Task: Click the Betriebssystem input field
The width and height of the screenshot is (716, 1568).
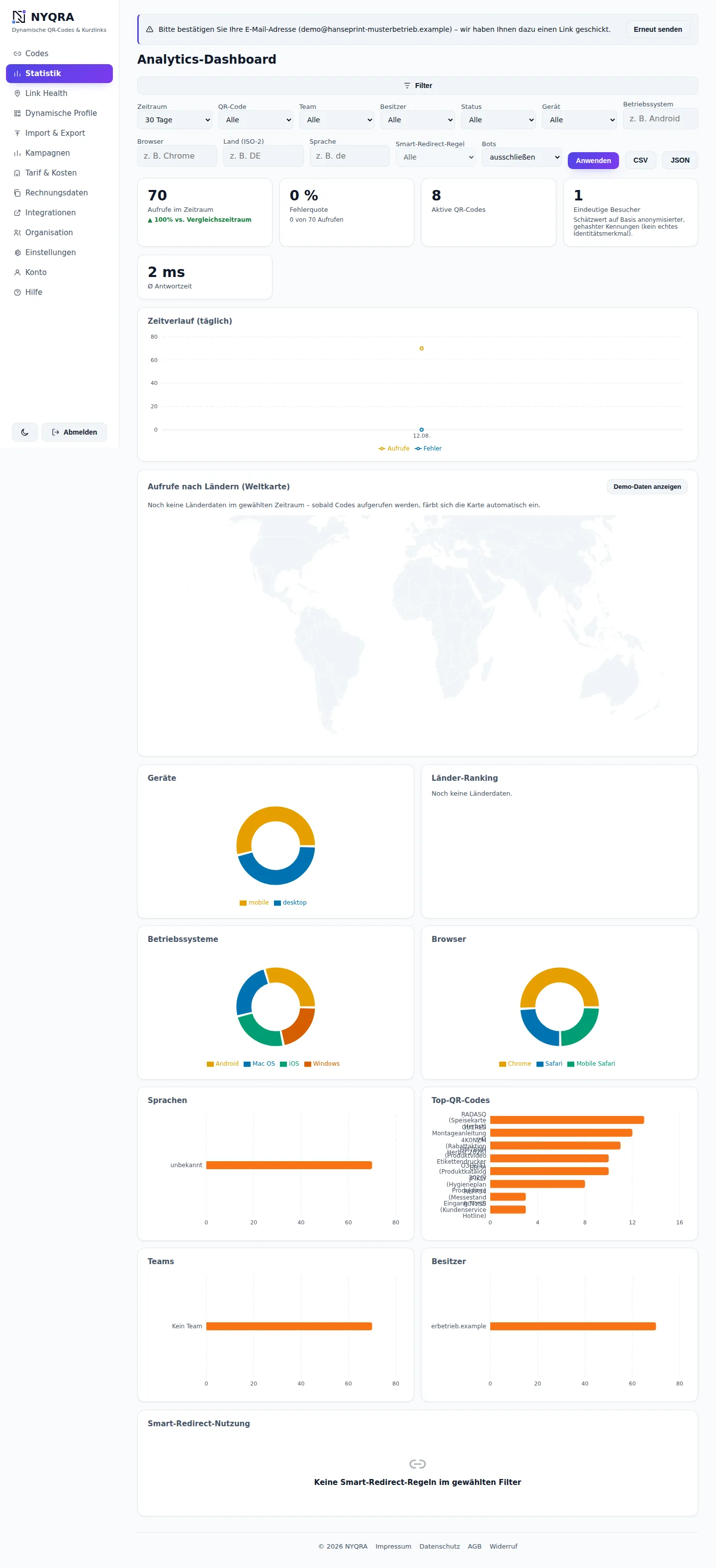Action: 660,119
